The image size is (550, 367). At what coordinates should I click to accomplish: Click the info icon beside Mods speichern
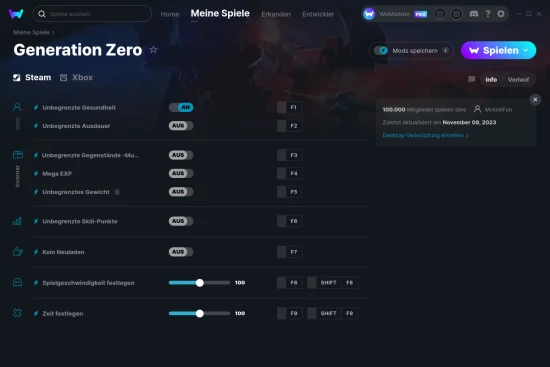445,50
